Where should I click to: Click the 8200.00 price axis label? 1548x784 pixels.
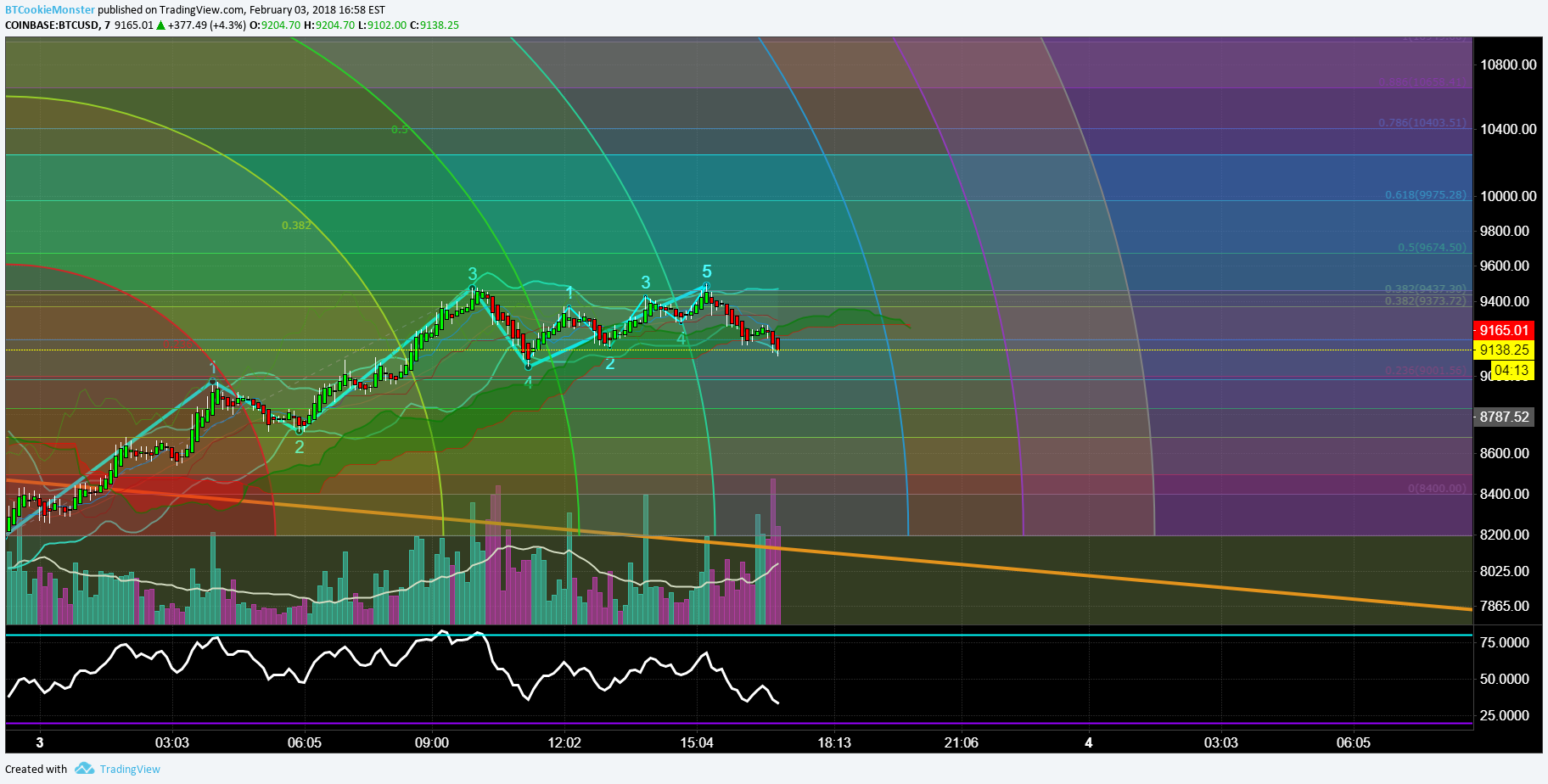(x=1505, y=535)
